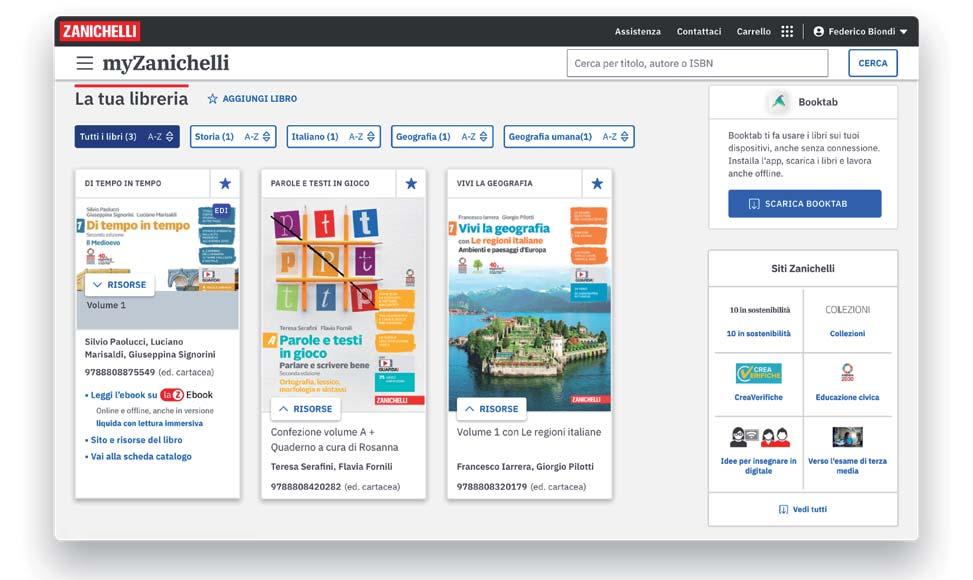Open the apps grid icon in top bar
Image resolution: width=973 pixels, height=580 pixels.
point(787,32)
